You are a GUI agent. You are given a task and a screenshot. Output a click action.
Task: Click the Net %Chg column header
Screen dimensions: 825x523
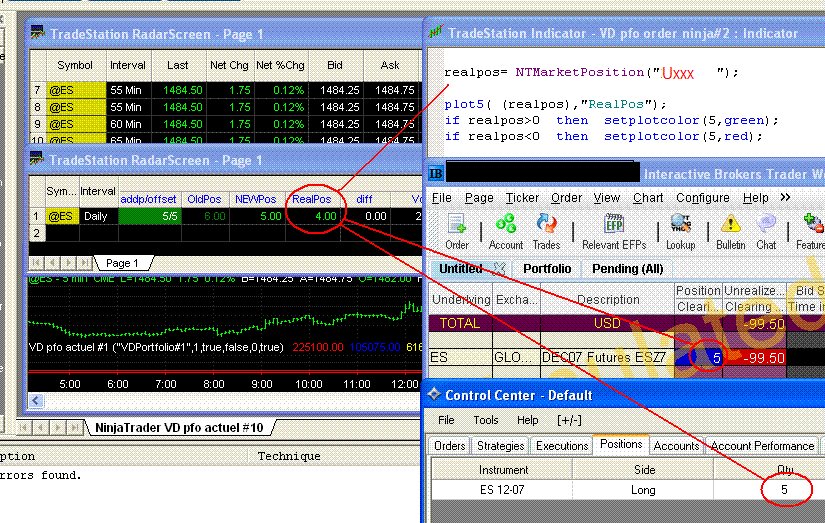pyautogui.click(x=280, y=65)
